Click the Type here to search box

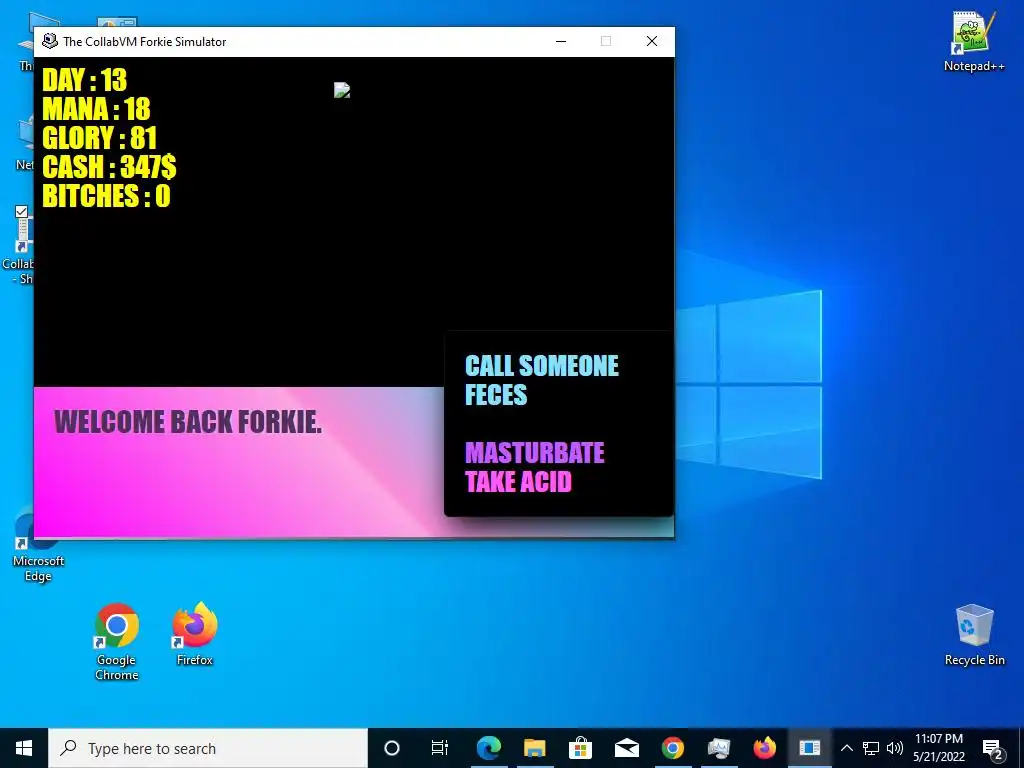[x=208, y=748]
